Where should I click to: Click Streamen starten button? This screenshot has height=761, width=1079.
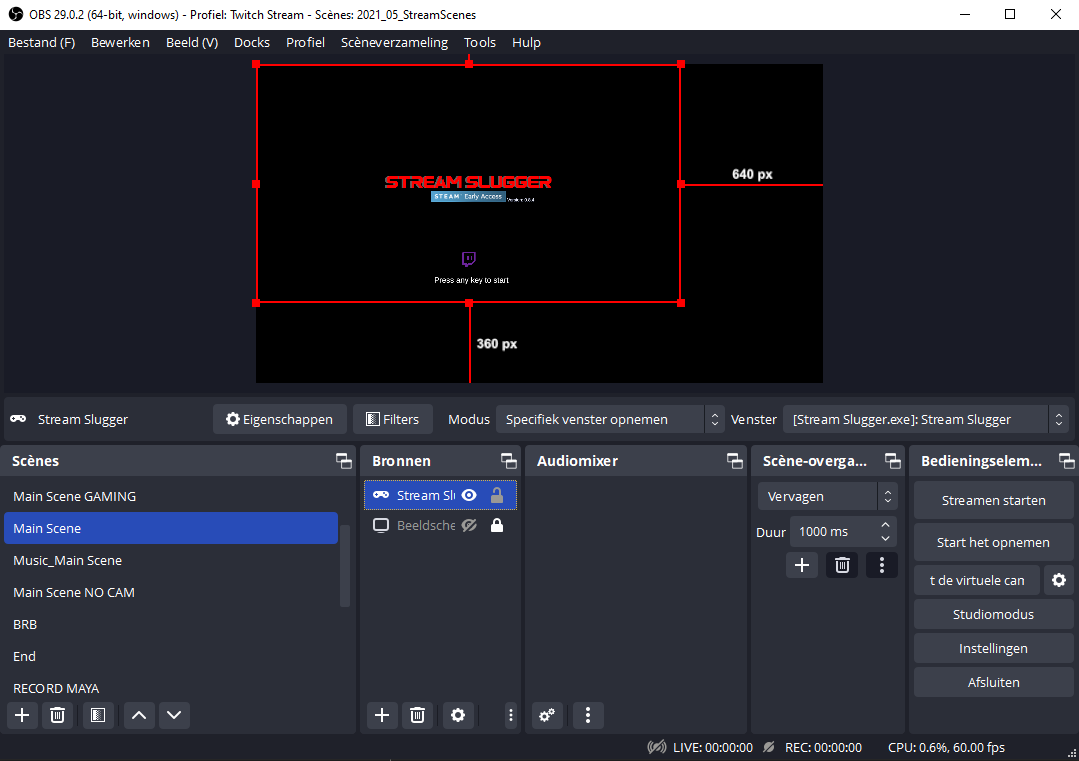point(994,500)
